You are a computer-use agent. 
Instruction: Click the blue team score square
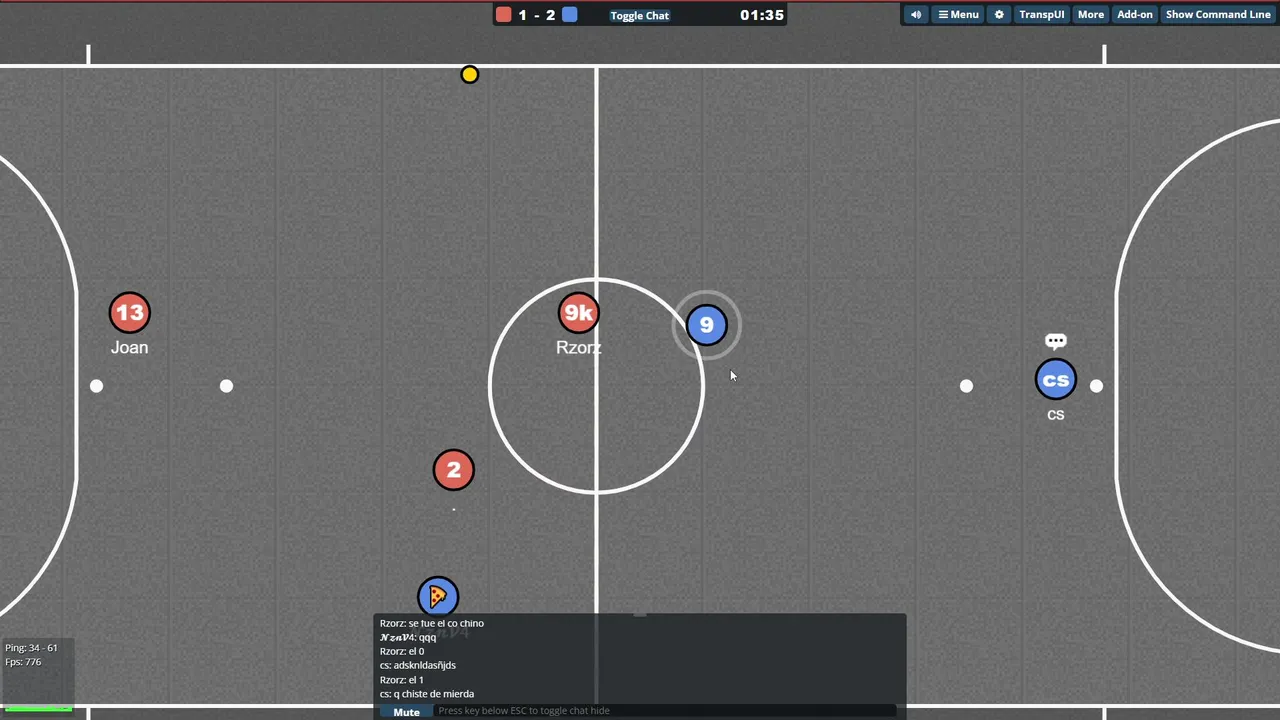coord(569,14)
